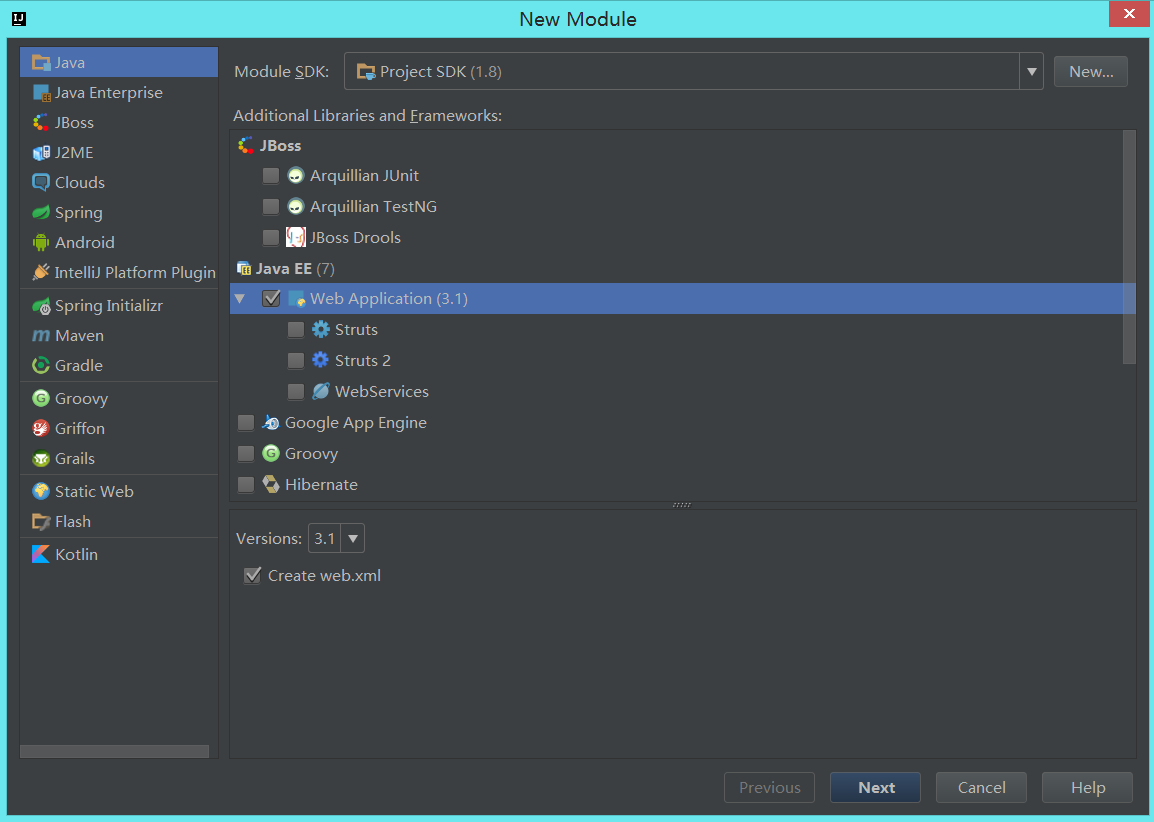Click the Struts 2 gear icon
The height and width of the screenshot is (822, 1154).
(x=321, y=361)
